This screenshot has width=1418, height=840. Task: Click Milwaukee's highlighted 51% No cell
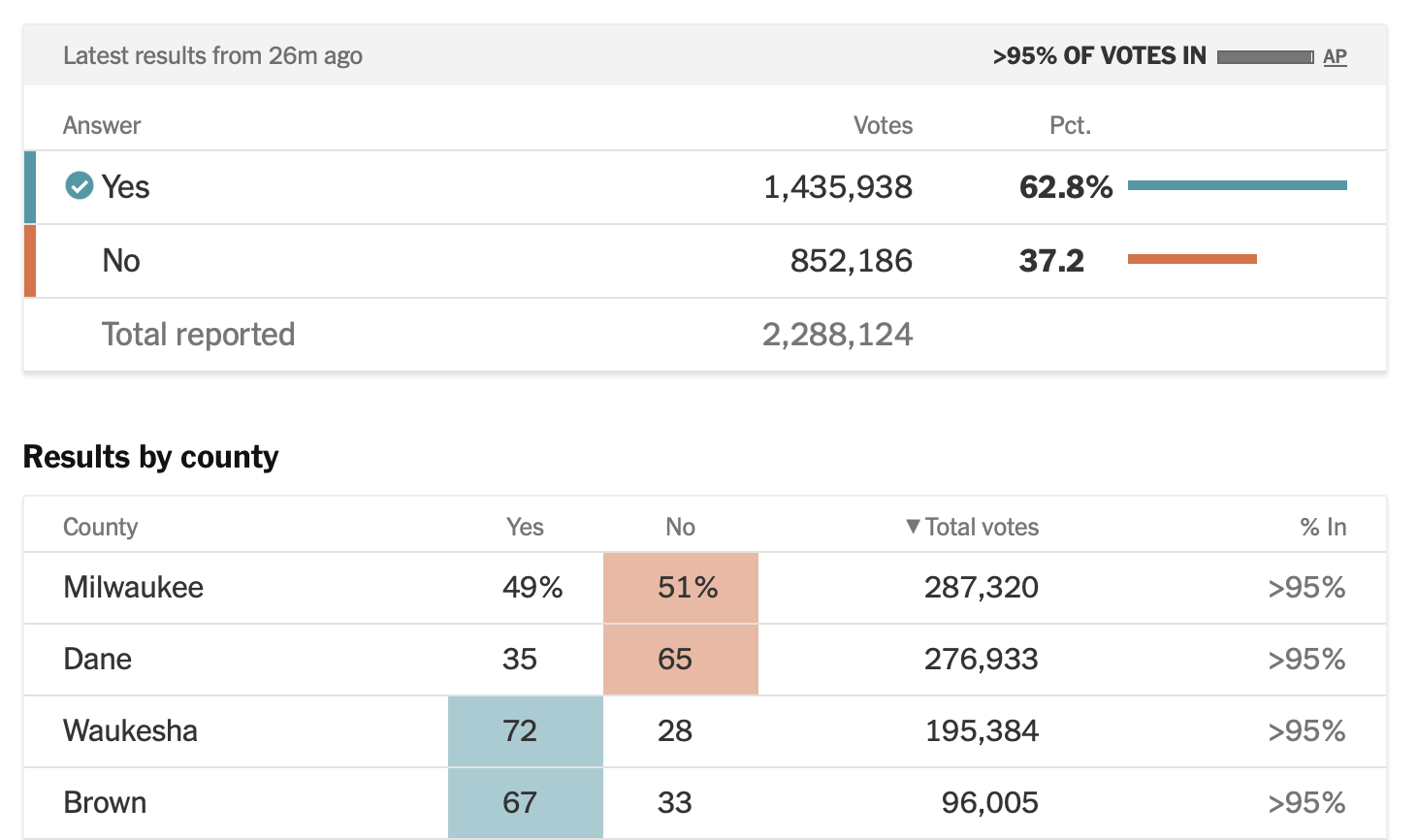point(681,587)
